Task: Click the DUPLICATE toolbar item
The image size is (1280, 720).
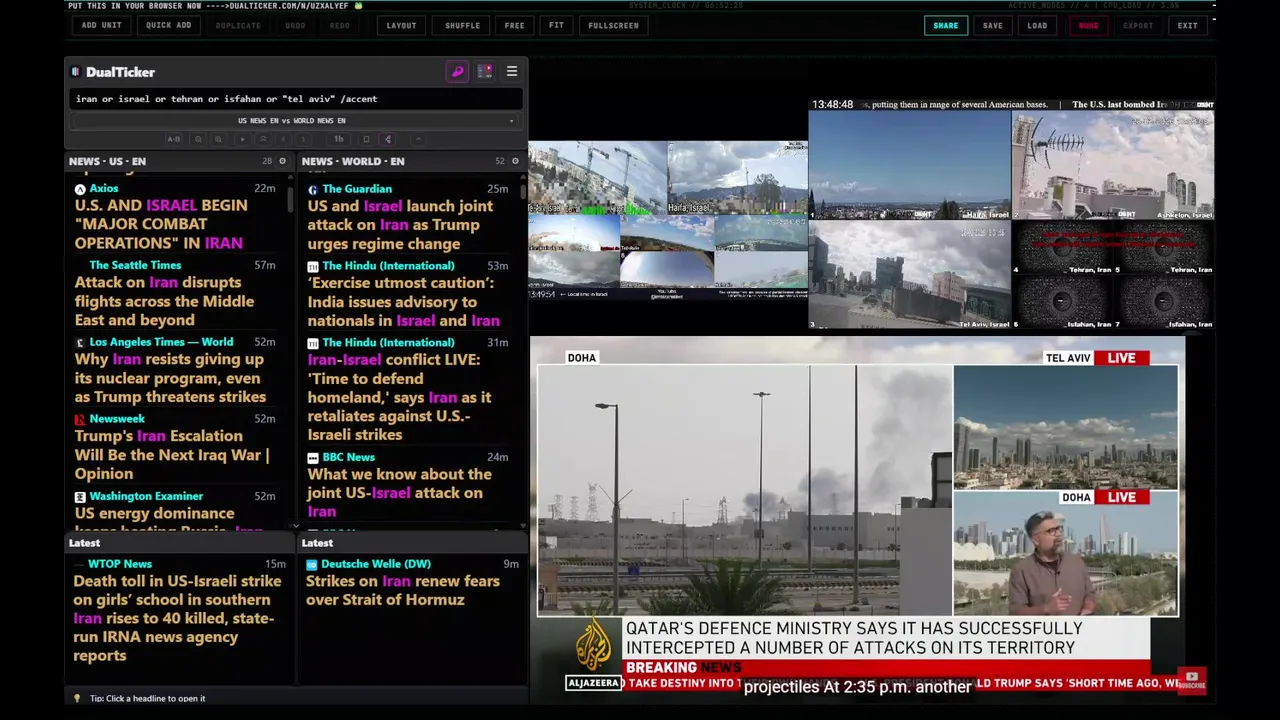Action: point(238,25)
